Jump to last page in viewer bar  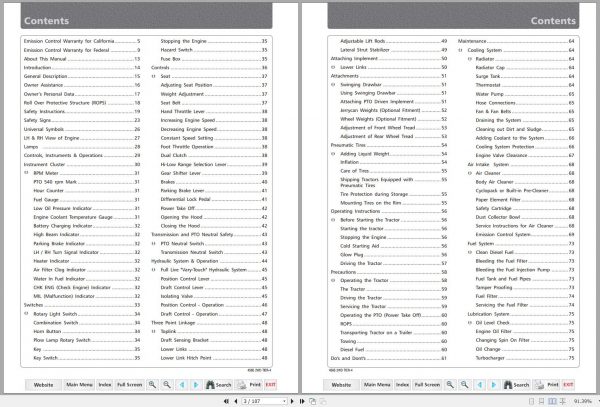302,401
